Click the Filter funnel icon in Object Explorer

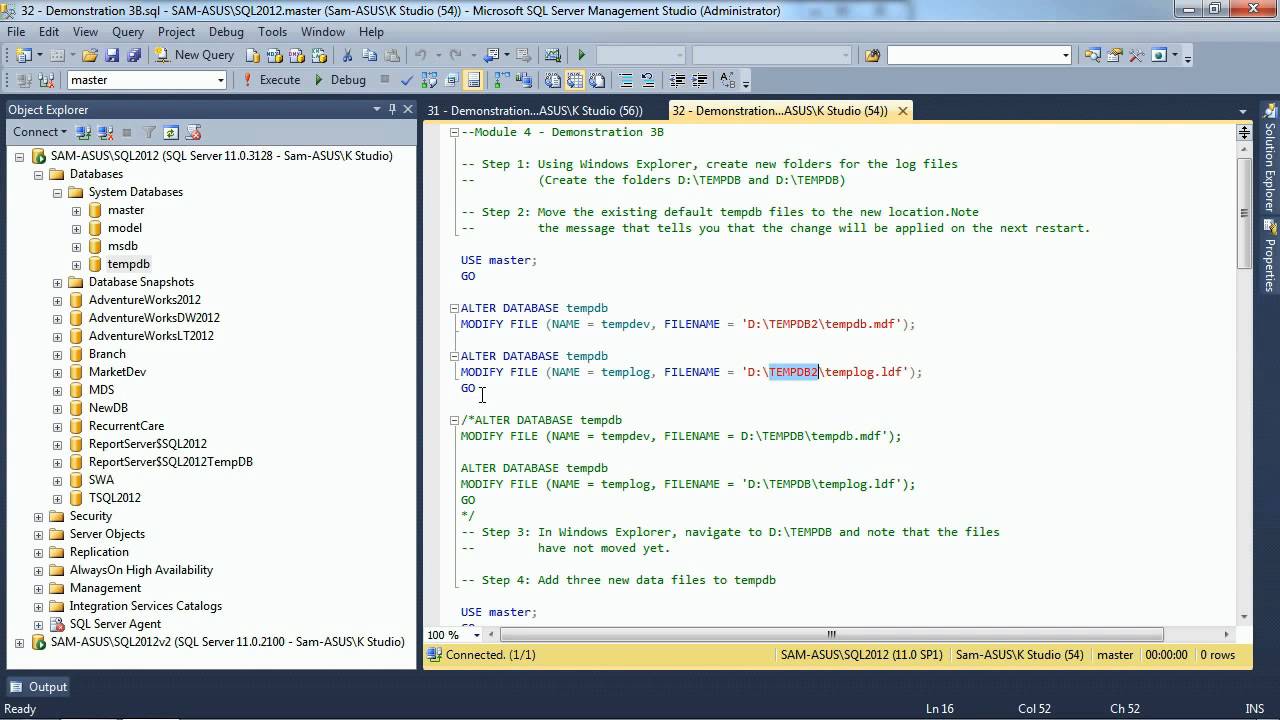(x=149, y=132)
